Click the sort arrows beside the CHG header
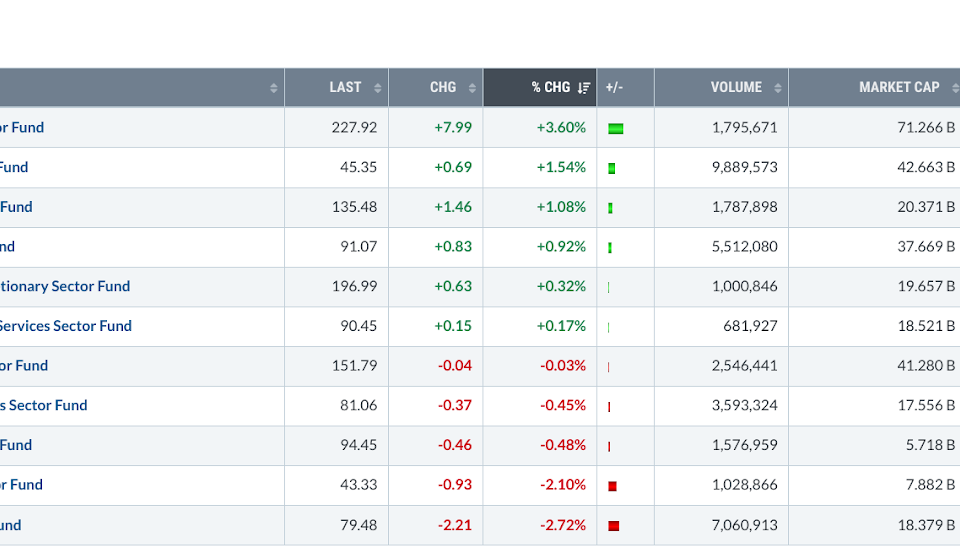The height and width of the screenshot is (548, 960). [x=472, y=88]
